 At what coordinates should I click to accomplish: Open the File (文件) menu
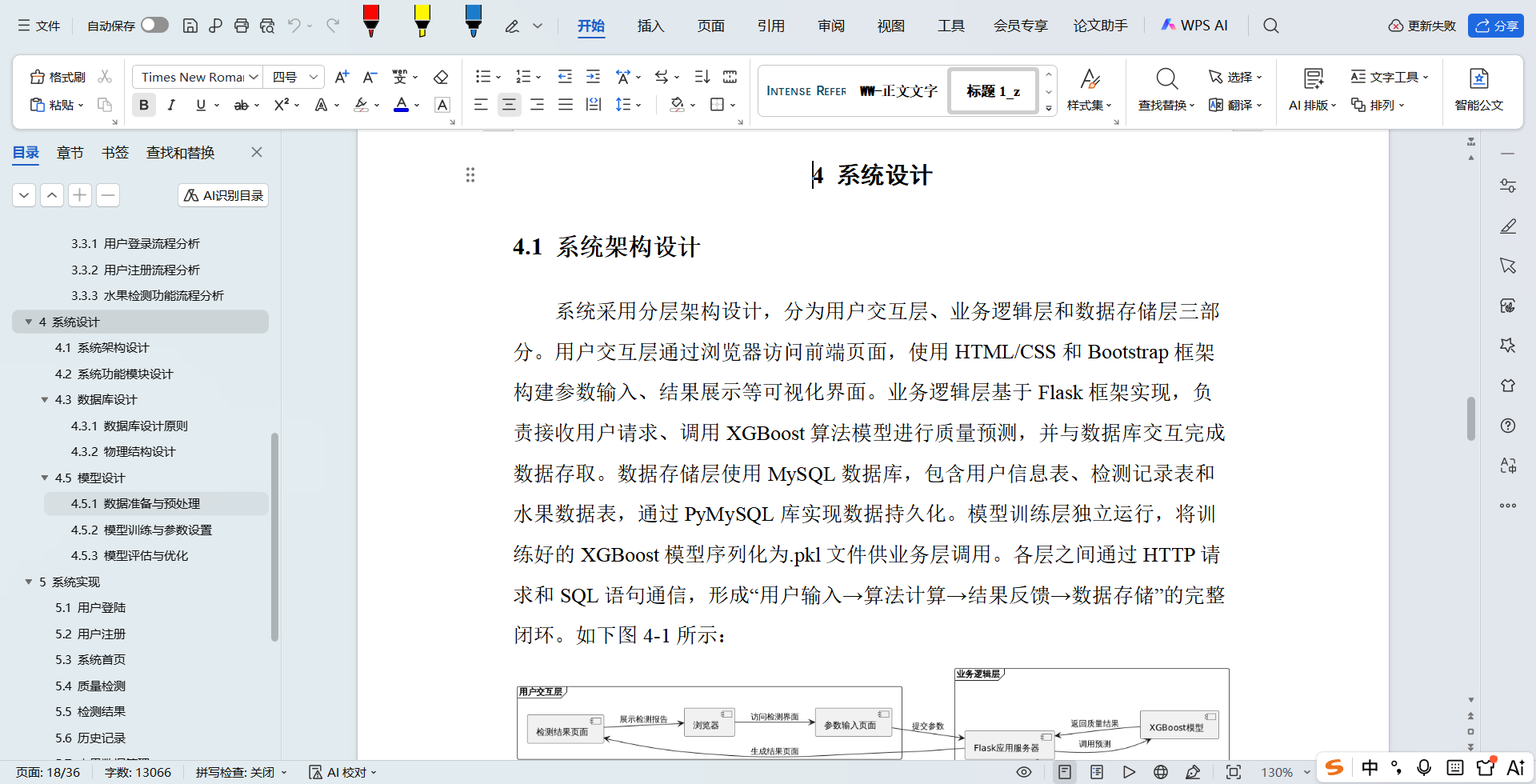pyautogui.click(x=39, y=26)
